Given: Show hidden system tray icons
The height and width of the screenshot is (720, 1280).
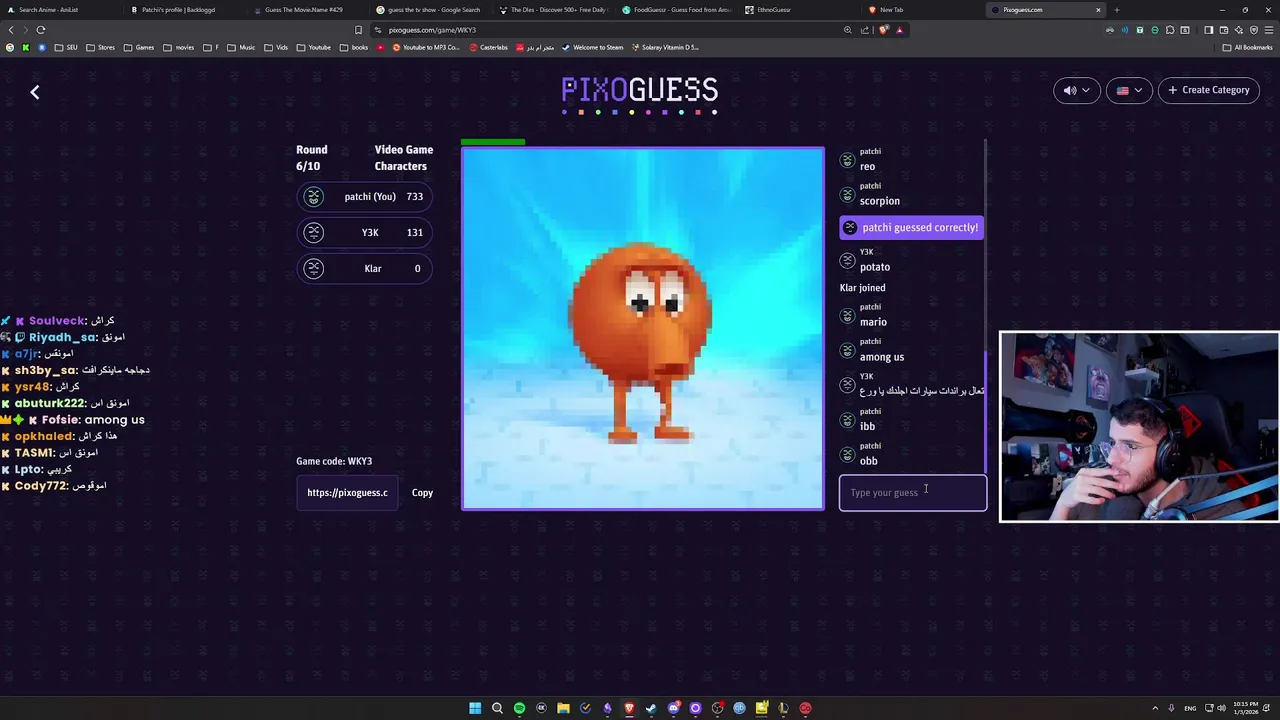Looking at the screenshot, I should (x=1155, y=708).
